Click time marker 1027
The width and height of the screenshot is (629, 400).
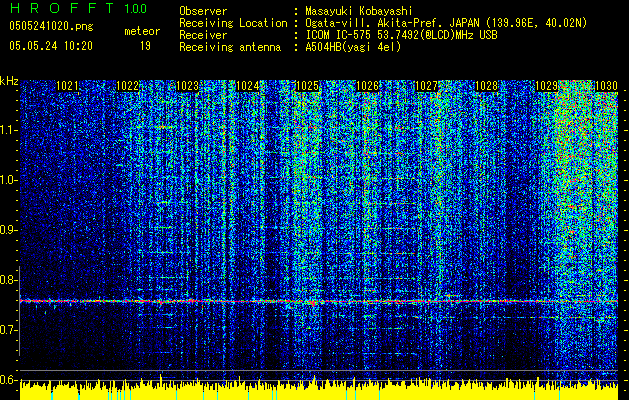(x=426, y=86)
